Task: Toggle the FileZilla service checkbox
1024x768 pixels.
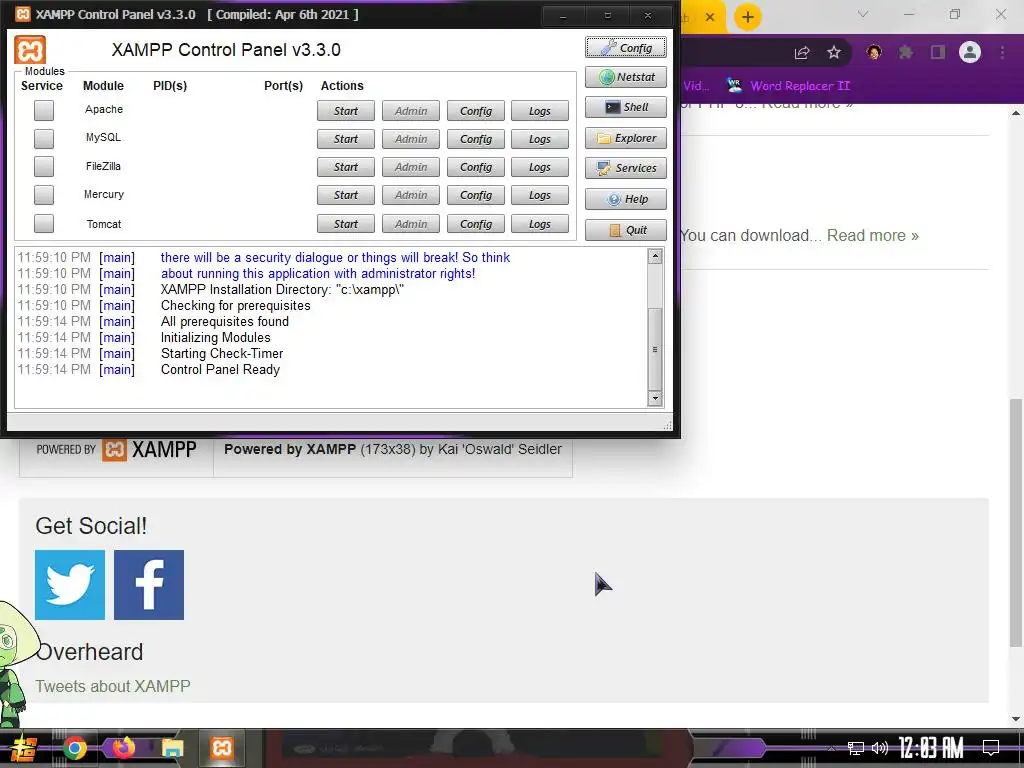Action: 44,167
